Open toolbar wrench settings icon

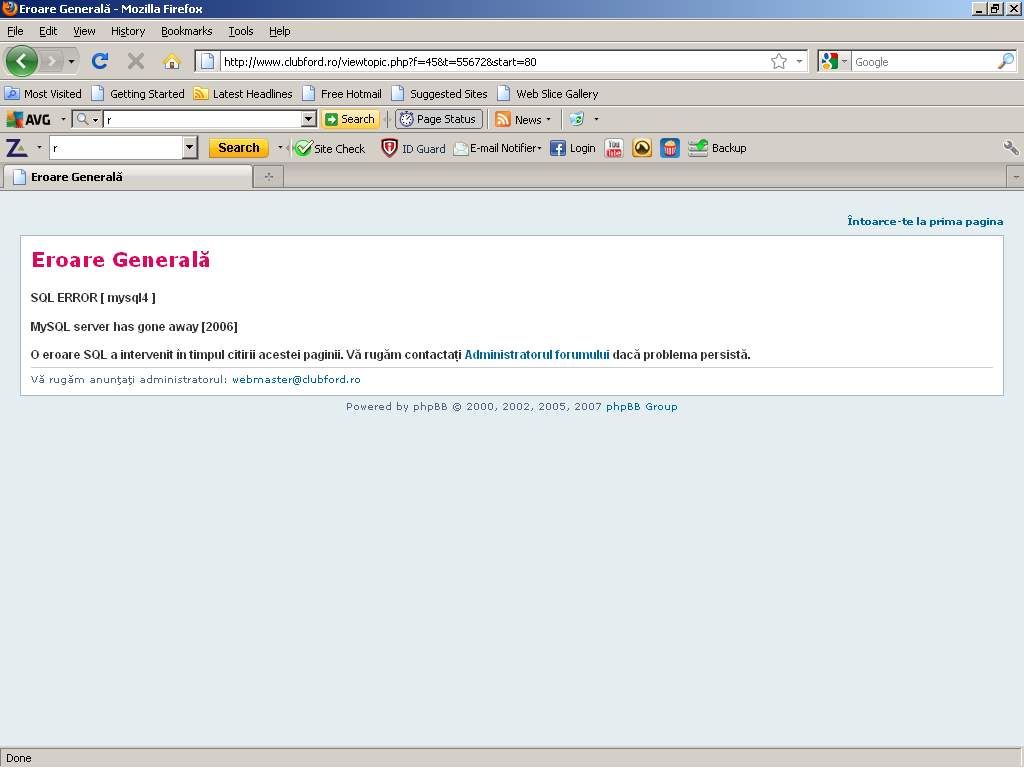point(1011,148)
